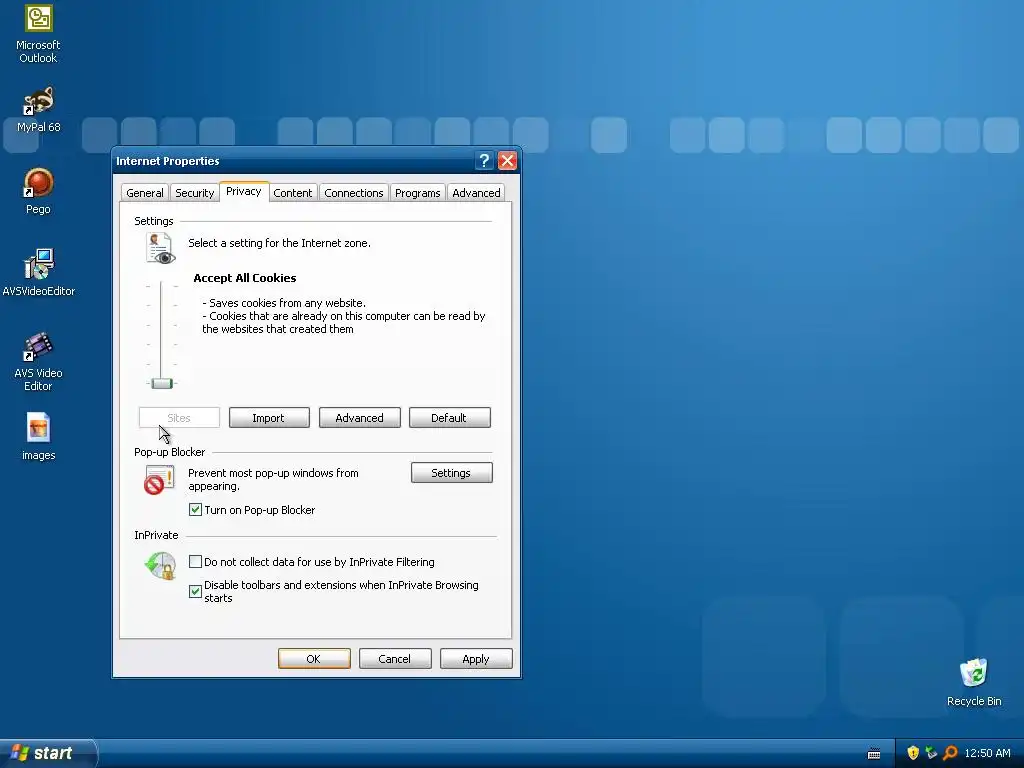Click the dialog's Help question mark button
Screen dimensions: 1024x768
click(484, 161)
